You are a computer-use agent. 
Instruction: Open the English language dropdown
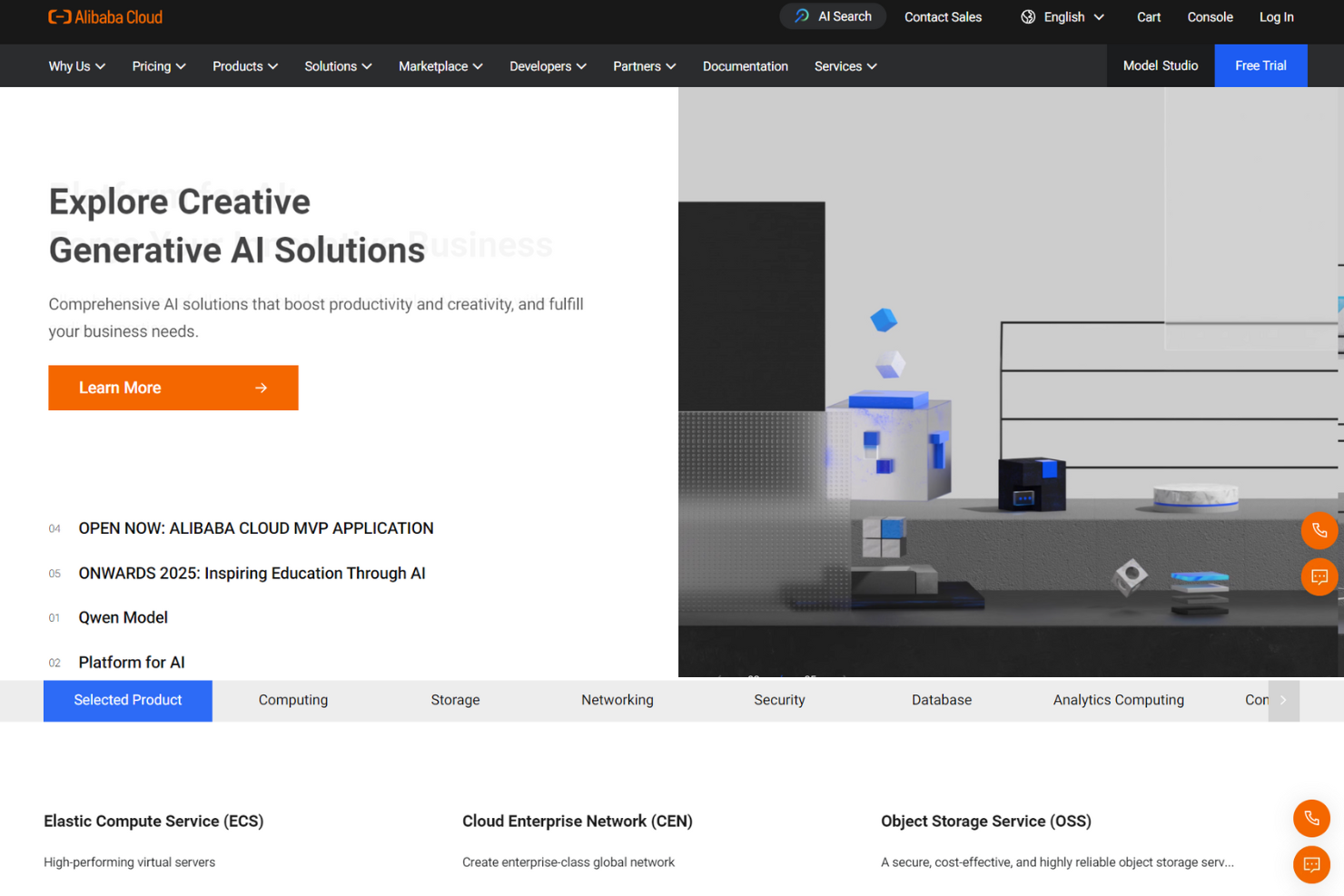tap(1063, 16)
